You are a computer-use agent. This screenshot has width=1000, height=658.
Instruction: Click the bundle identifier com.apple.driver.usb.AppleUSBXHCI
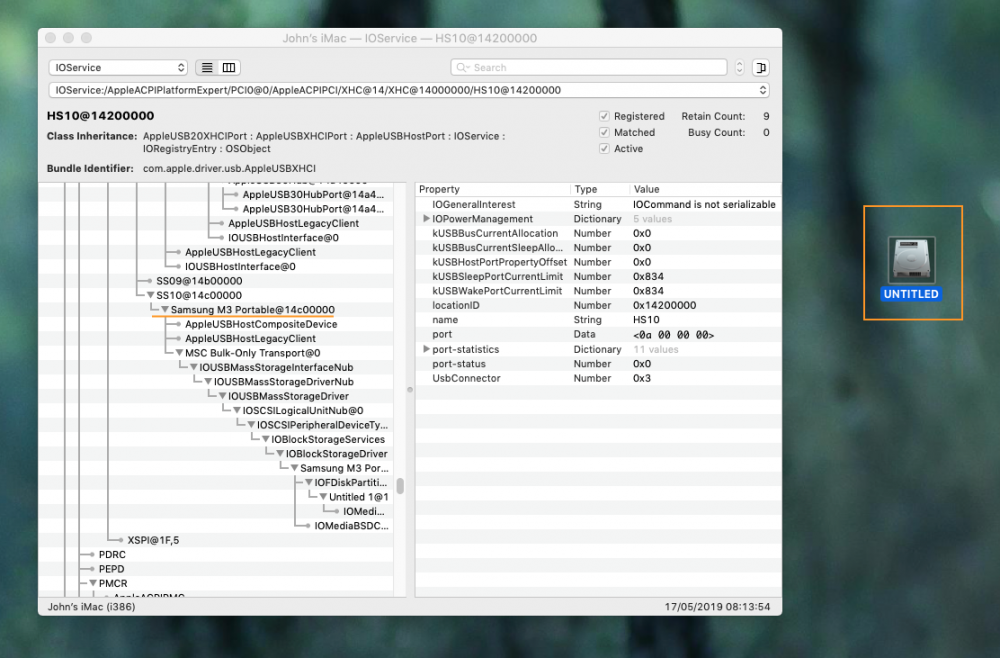click(229, 168)
